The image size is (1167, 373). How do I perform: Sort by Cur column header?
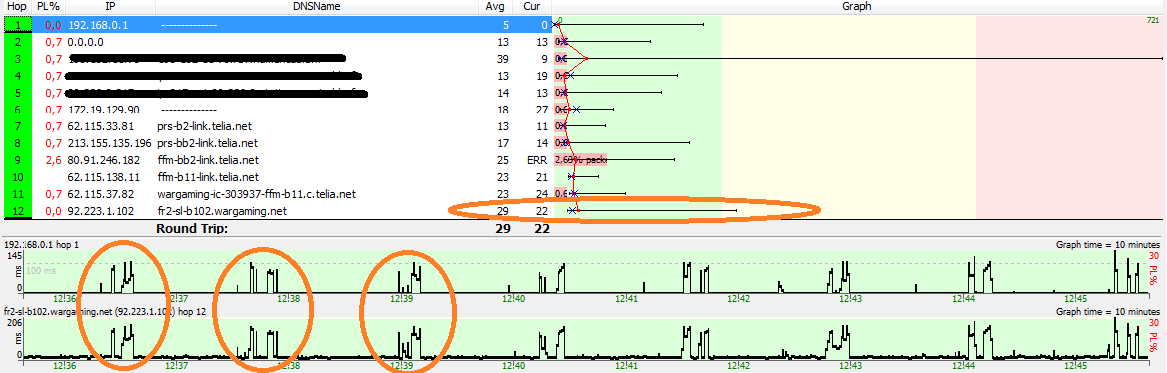point(531,6)
